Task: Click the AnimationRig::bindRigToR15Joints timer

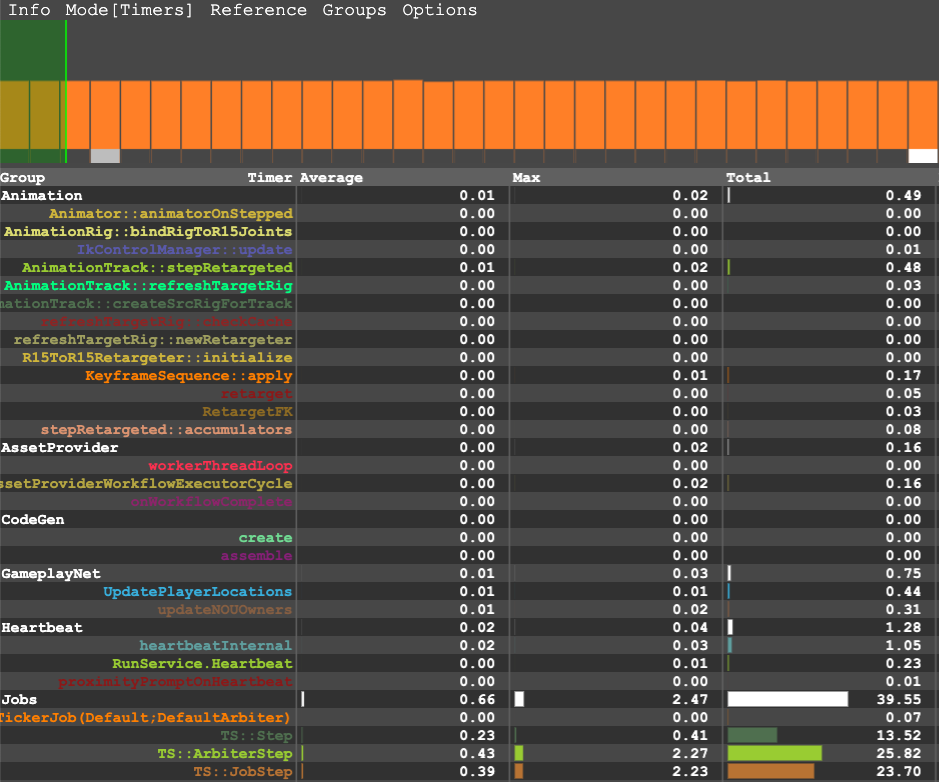Action: pyautogui.click(x=148, y=232)
